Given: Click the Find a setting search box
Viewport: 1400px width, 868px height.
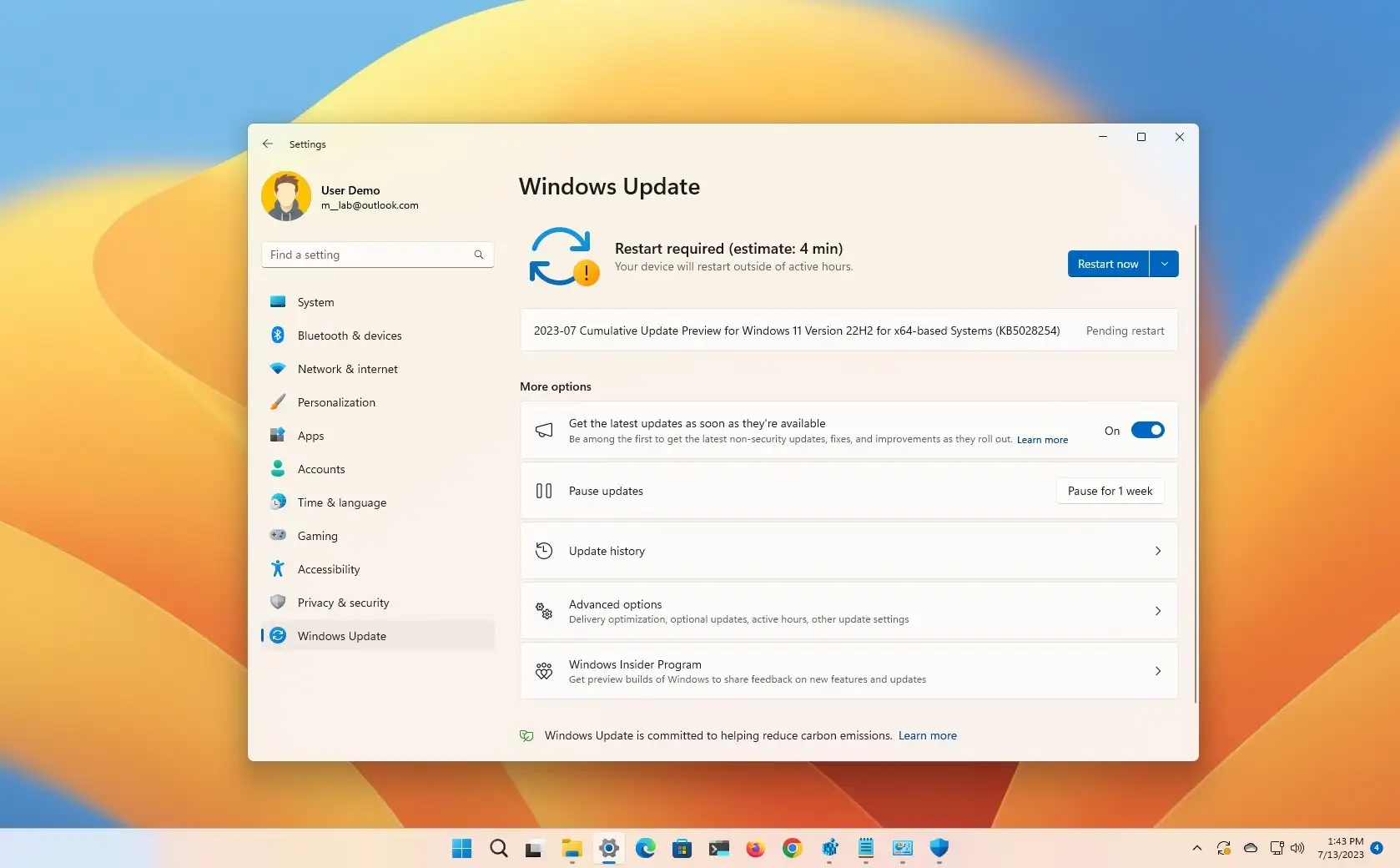Looking at the screenshot, I should click(x=378, y=255).
